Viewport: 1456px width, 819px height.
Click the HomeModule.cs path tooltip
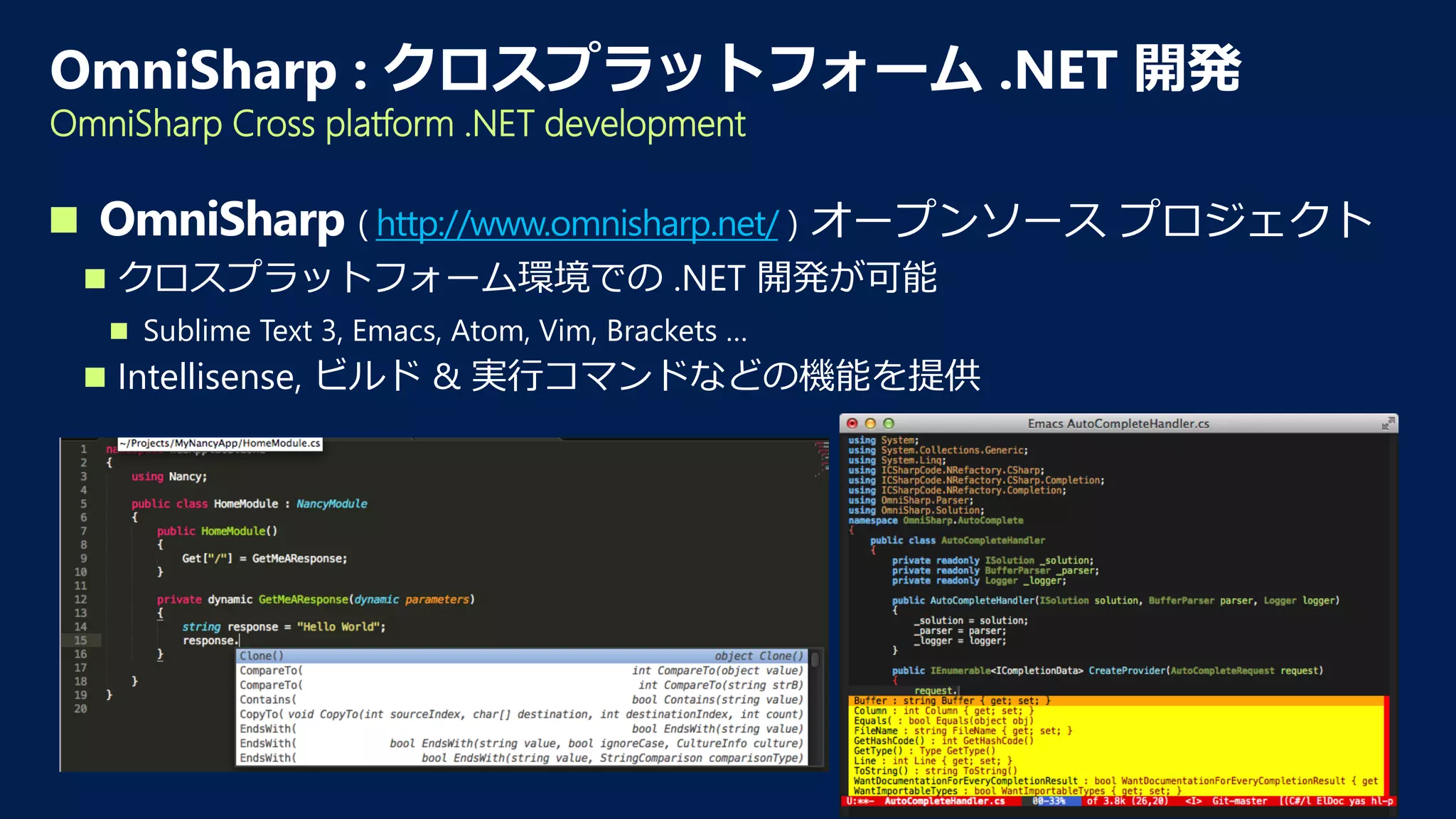pyautogui.click(x=220, y=443)
